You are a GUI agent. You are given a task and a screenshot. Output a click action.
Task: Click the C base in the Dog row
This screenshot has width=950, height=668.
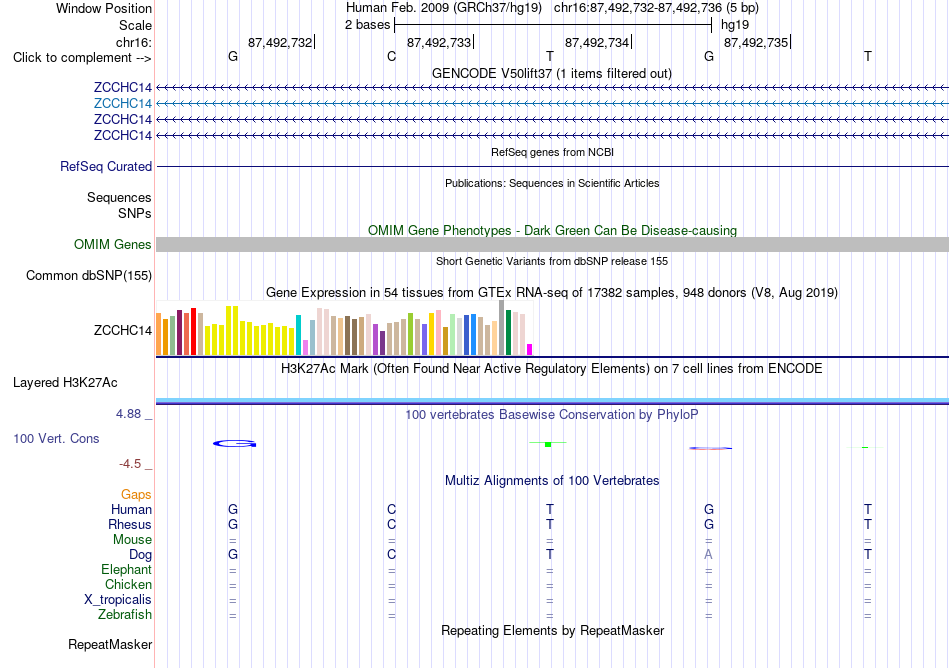coord(391,555)
